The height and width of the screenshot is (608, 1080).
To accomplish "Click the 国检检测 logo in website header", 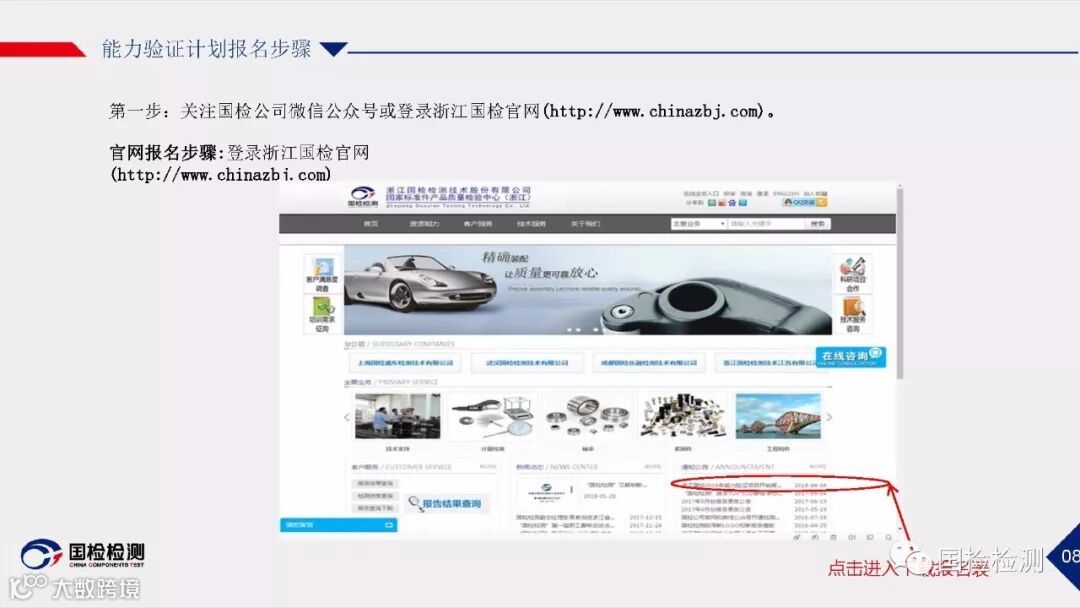I will [363, 196].
